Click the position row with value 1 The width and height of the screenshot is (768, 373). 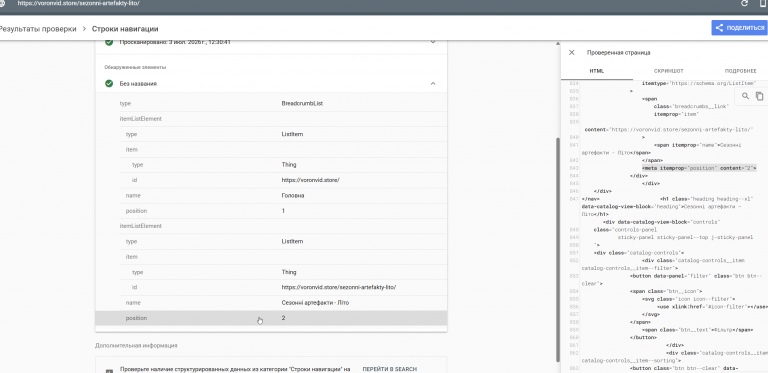tap(271, 211)
